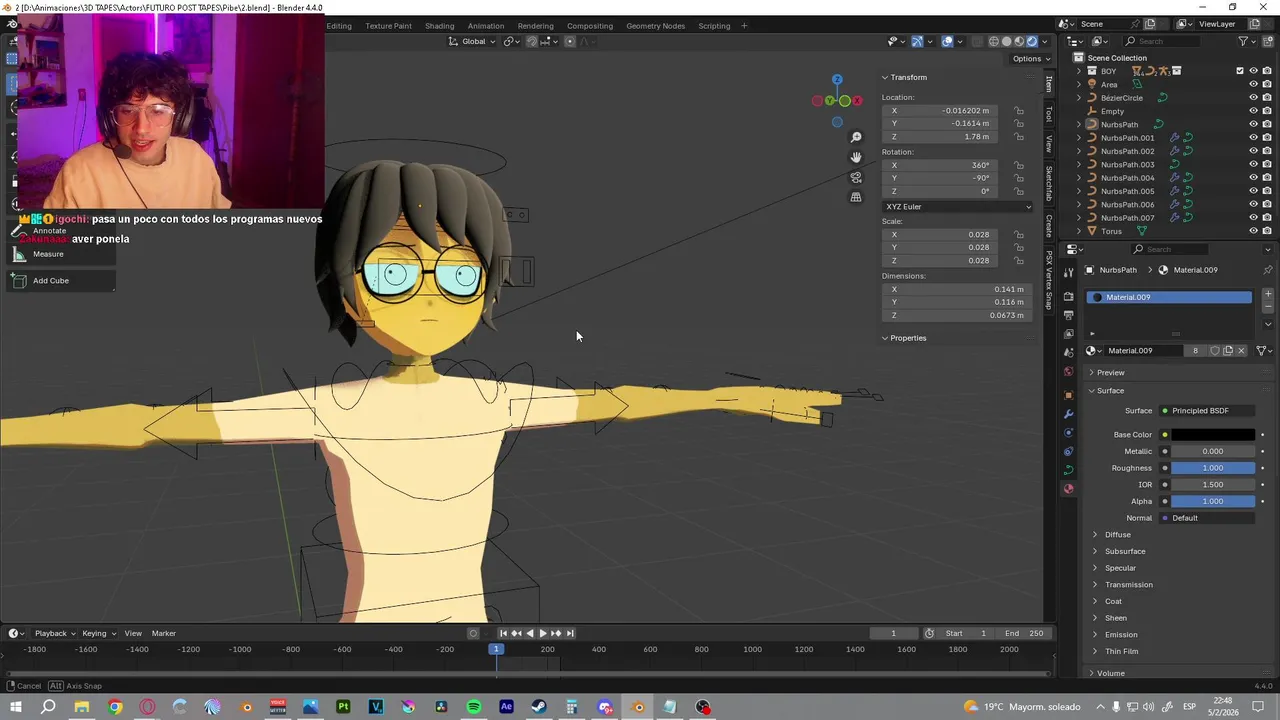Expand NurbsPath.001 tree row
This screenshot has width=1280, height=720.
[1079, 138]
